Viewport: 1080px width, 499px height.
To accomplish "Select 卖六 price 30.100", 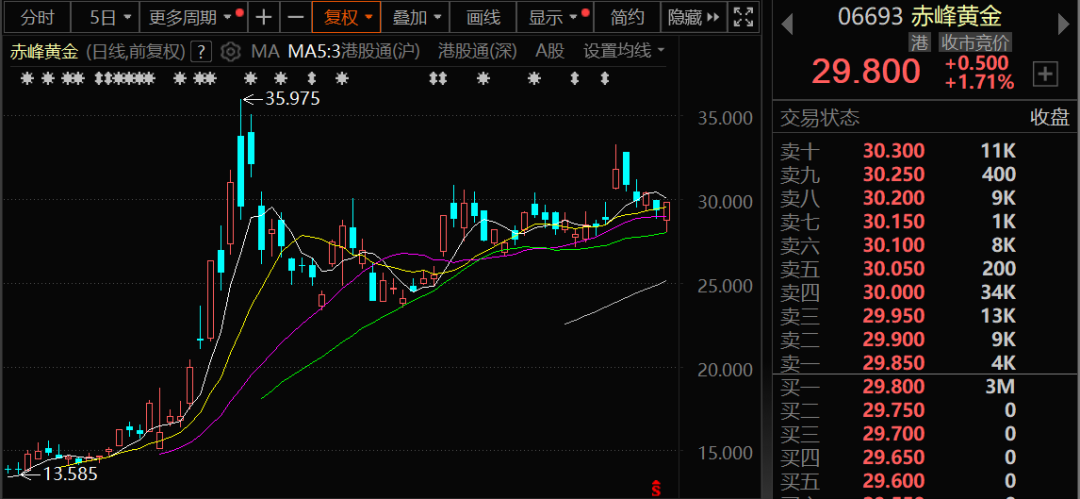I will click(x=893, y=245).
